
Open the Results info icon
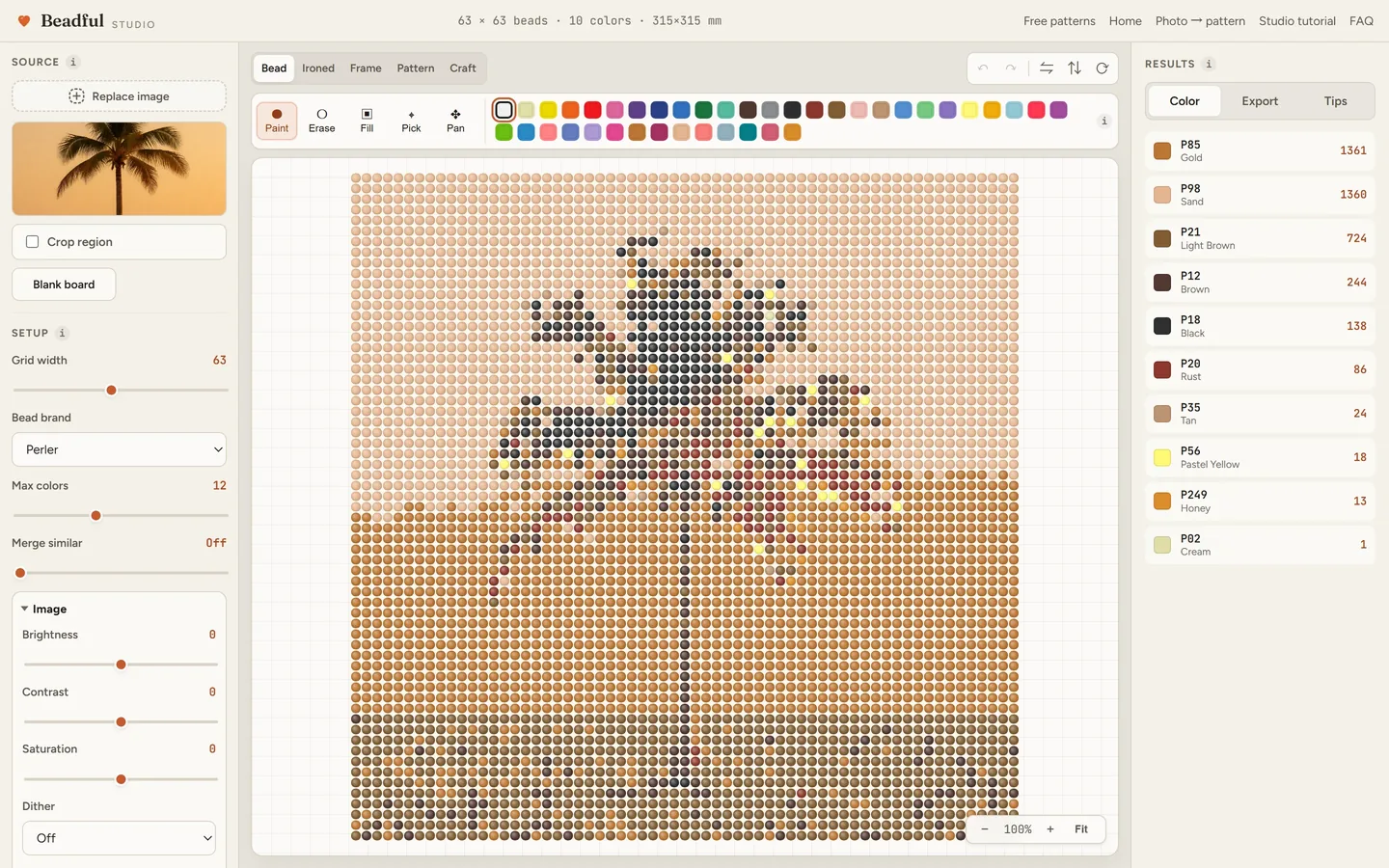coord(1209,64)
